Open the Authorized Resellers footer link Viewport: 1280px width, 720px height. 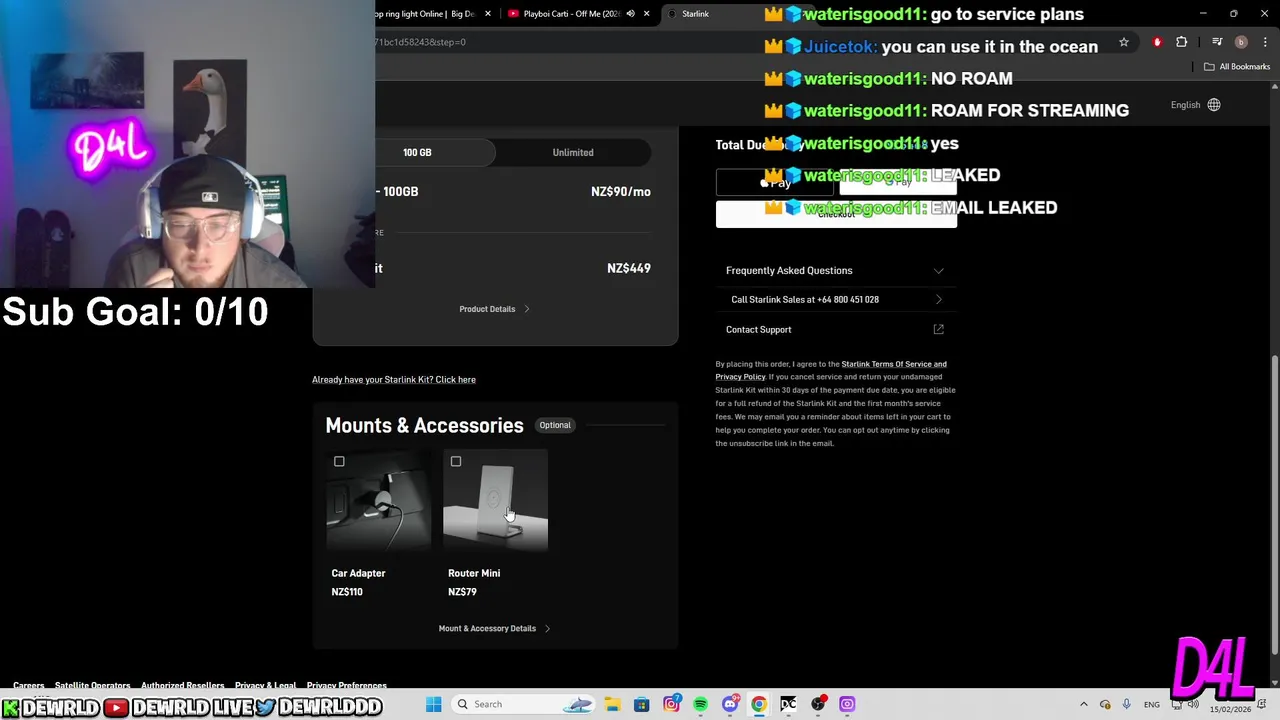(x=182, y=686)
